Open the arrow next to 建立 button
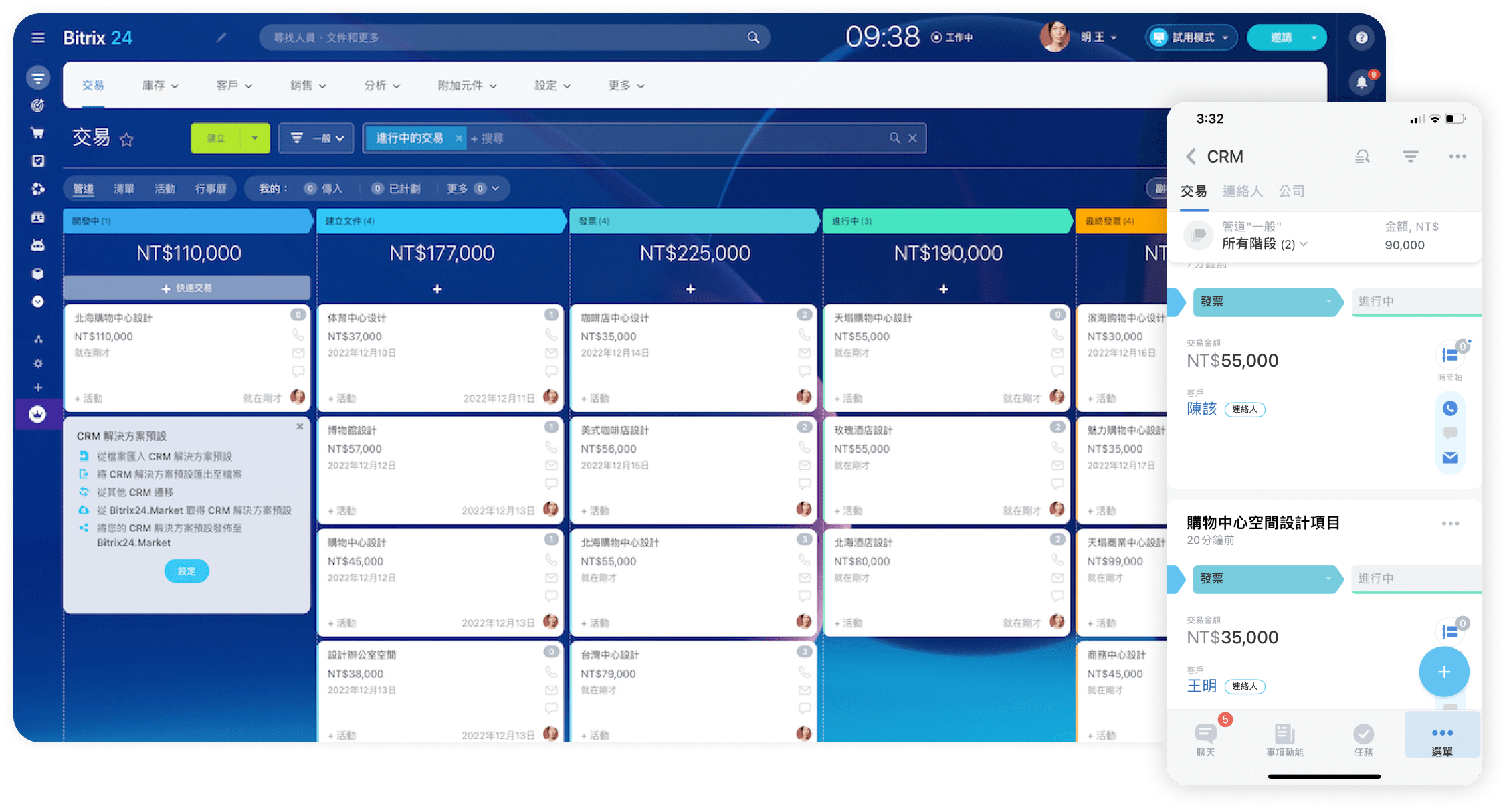Image resolution: width=1509 pixels, height=812 pixels. (x=255, y=138)
